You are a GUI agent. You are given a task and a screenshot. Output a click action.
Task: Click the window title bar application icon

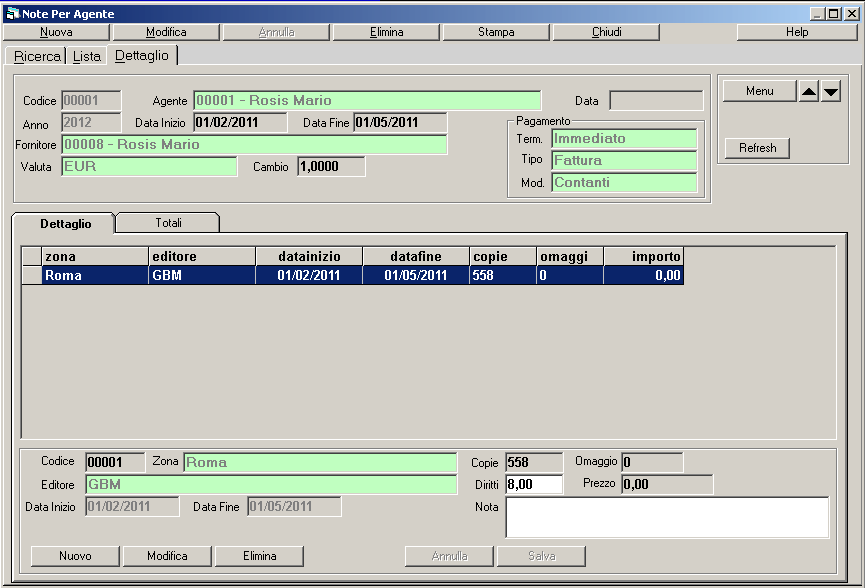click(x=13, y=14)
